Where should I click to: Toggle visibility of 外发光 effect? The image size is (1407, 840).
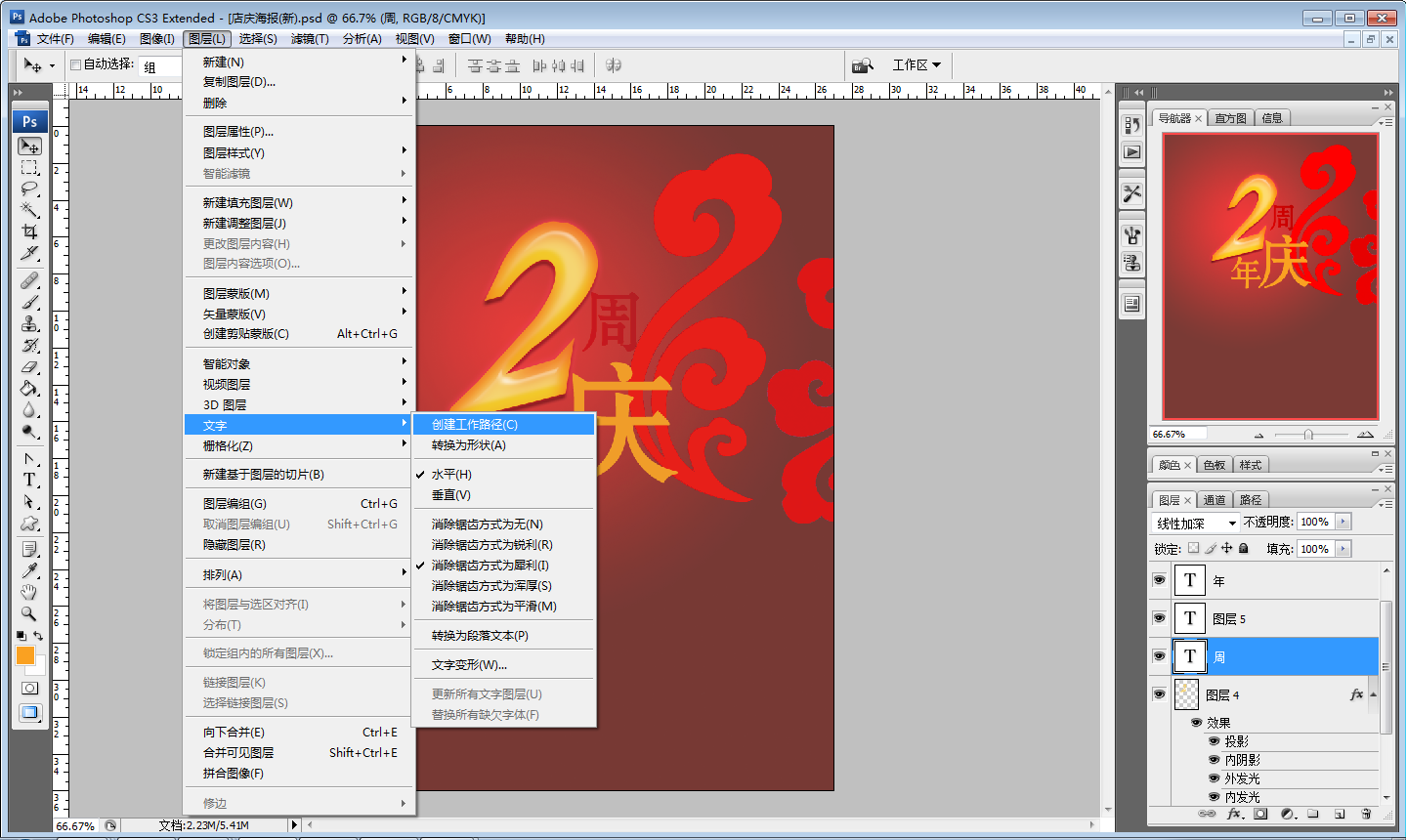[x=1215, y=778]
